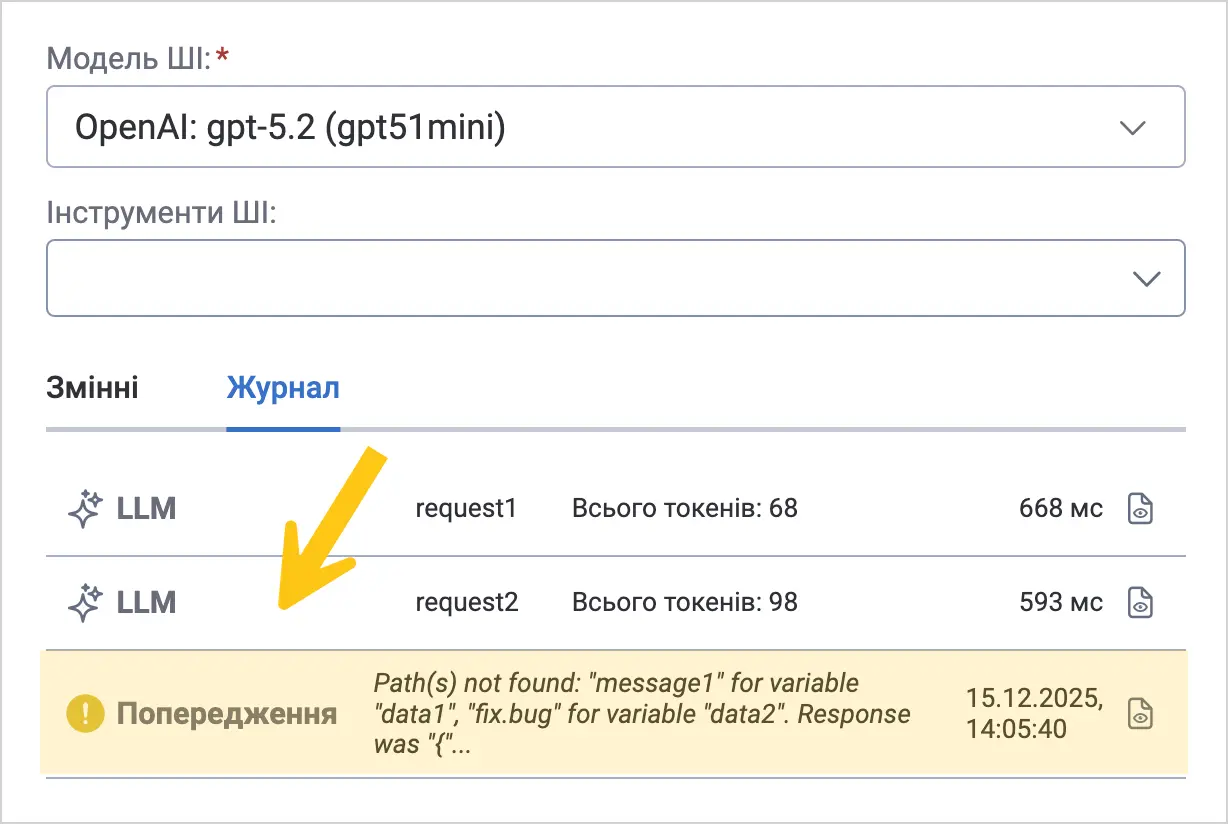1228x824 pixels.
Task: Open the Інструменти ШІ dropdown field
Action: tap(615, 278)
